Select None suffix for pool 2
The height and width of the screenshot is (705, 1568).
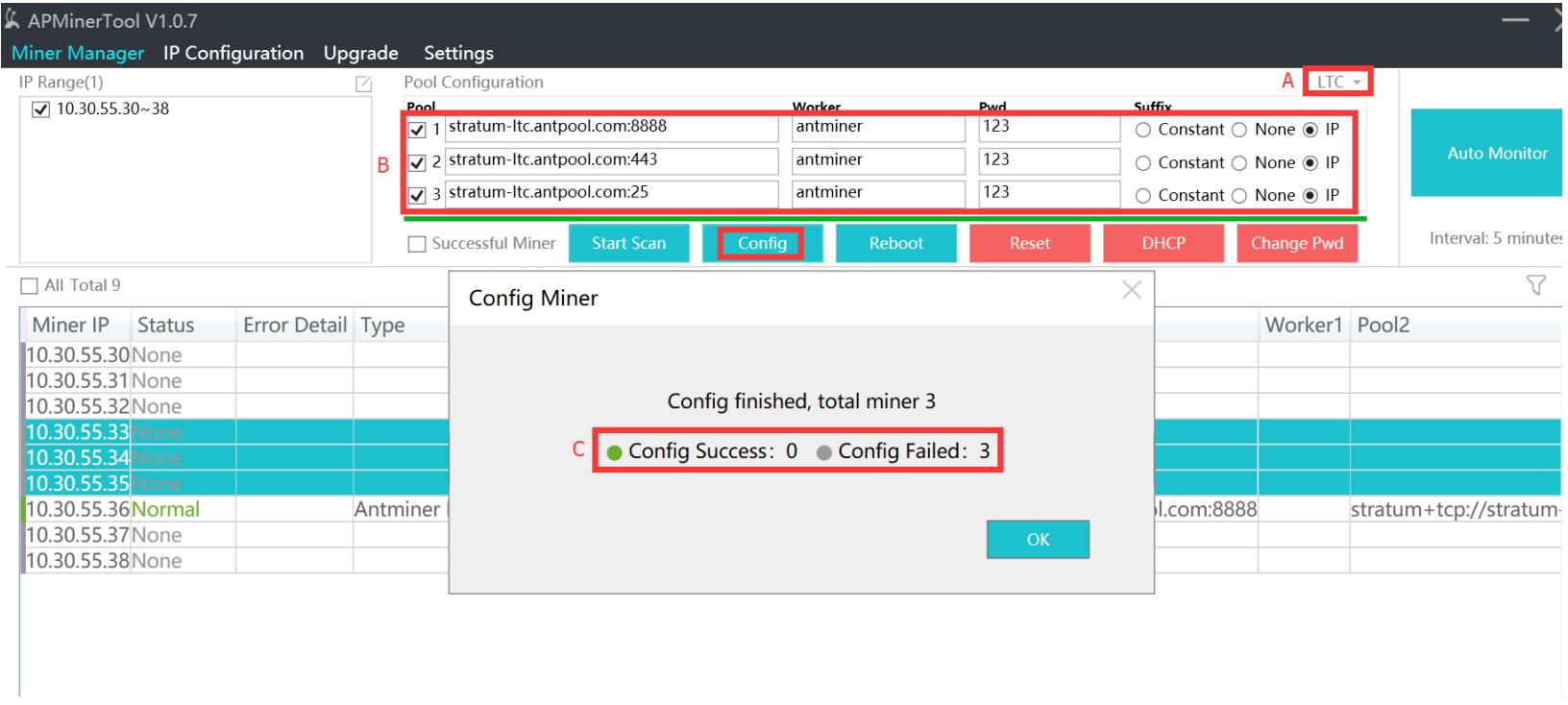point(1239,163)
